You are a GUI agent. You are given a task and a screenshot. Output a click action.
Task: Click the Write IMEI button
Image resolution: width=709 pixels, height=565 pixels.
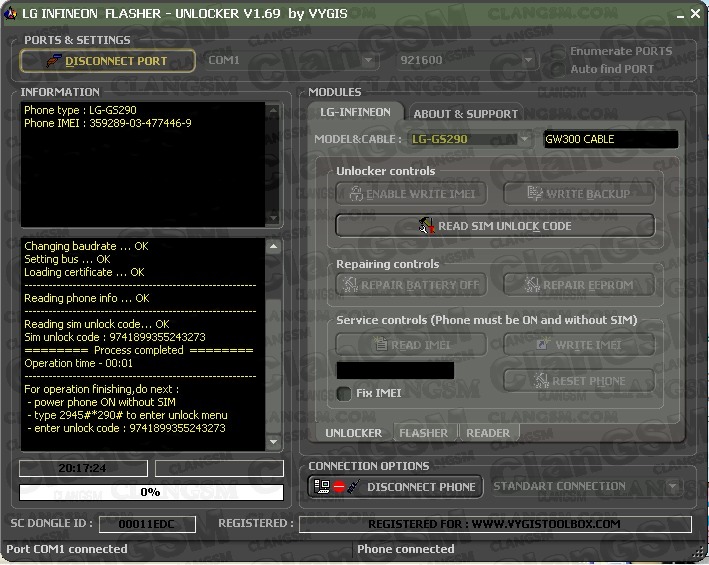pyautogui.click(x=579, y=345)
